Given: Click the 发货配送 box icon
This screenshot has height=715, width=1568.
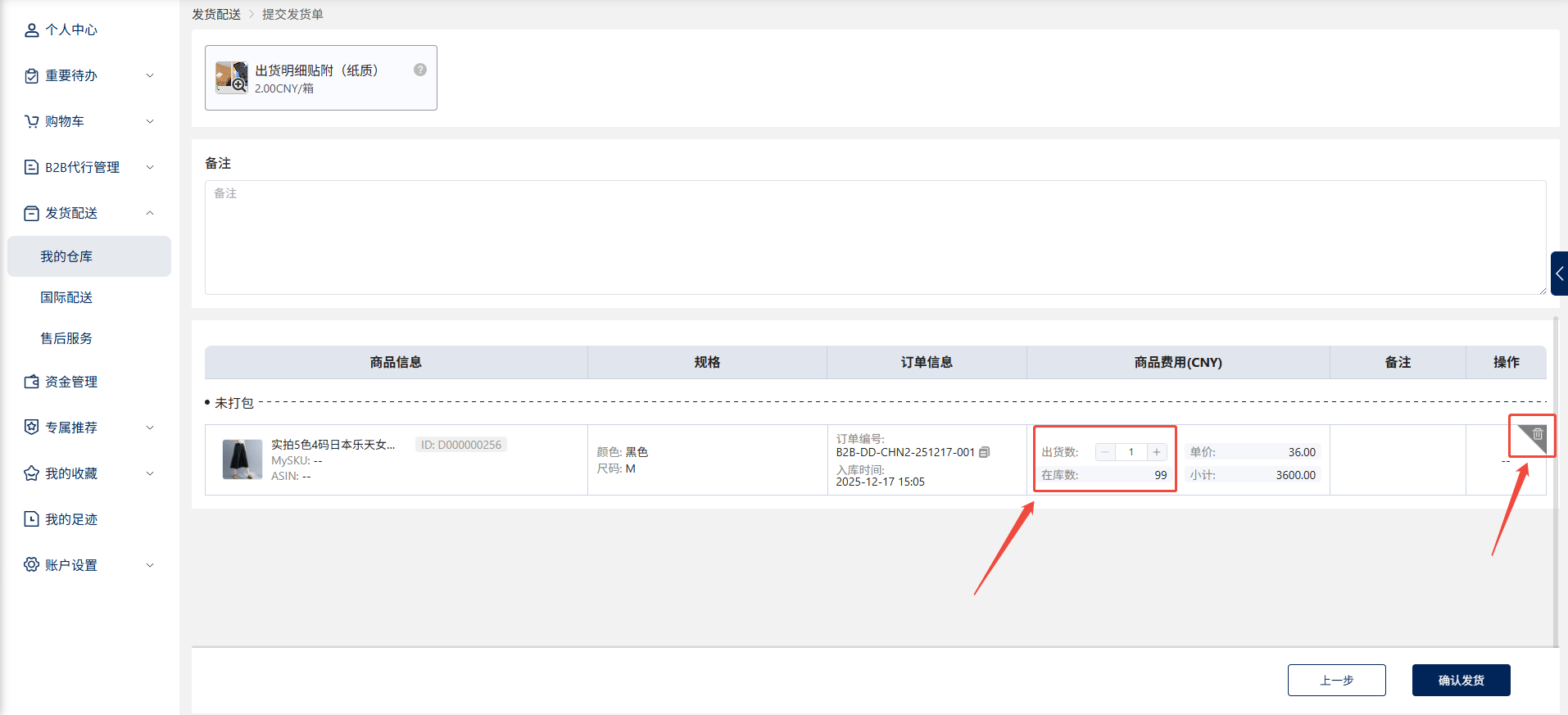Looking at the screenshot, I should click(x=31, y=214).
